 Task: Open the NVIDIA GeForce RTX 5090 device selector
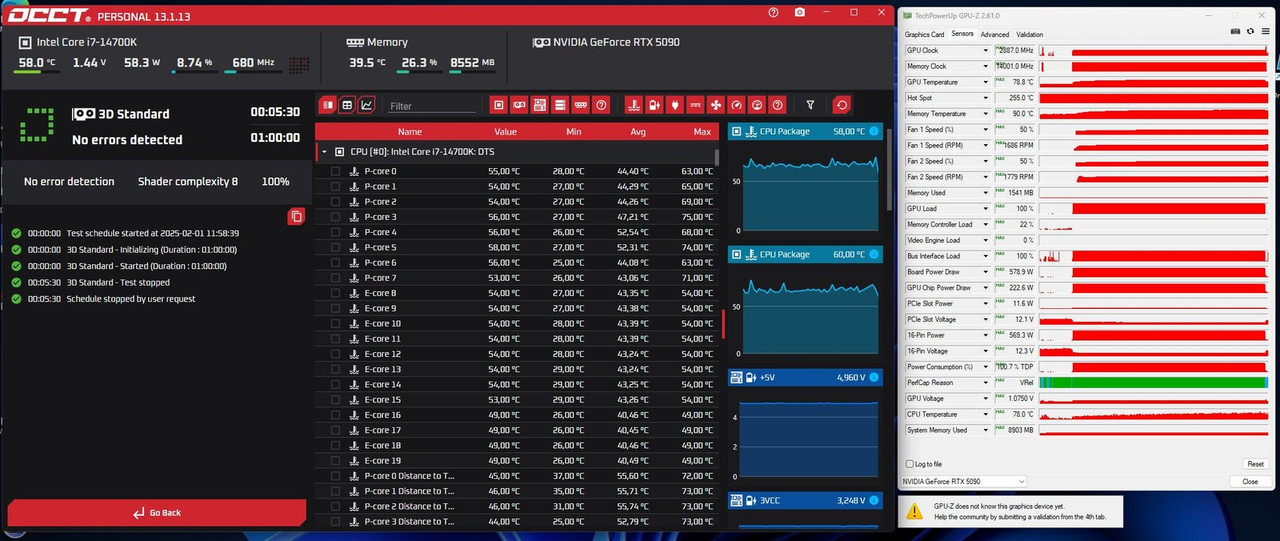click(x=964, y=481)
